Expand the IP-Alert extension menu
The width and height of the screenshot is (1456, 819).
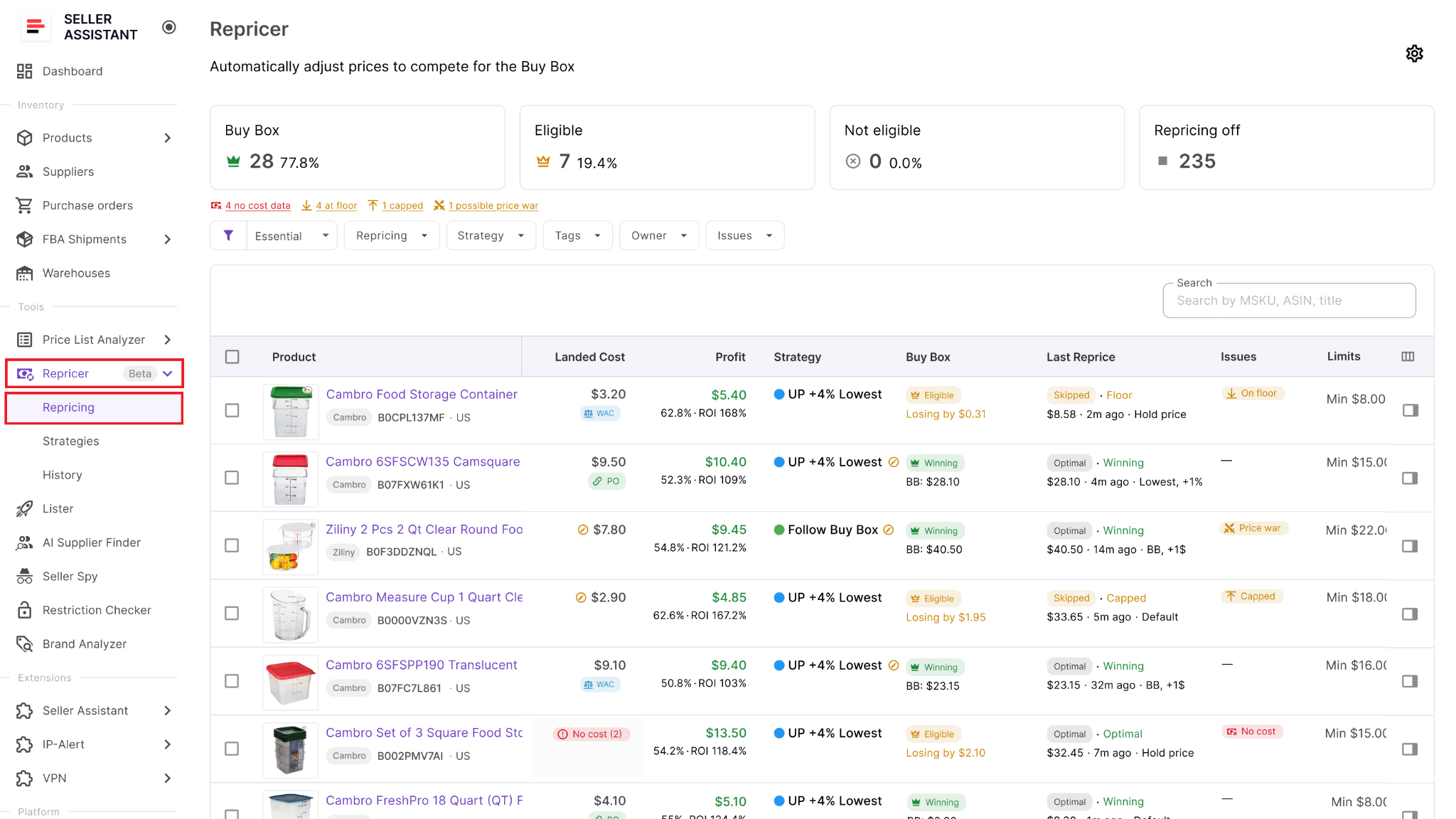168,744
